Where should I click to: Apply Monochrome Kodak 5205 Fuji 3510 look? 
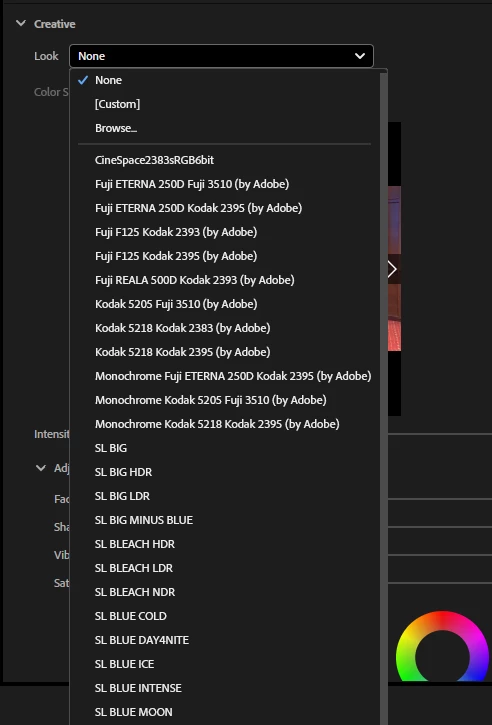225,400
